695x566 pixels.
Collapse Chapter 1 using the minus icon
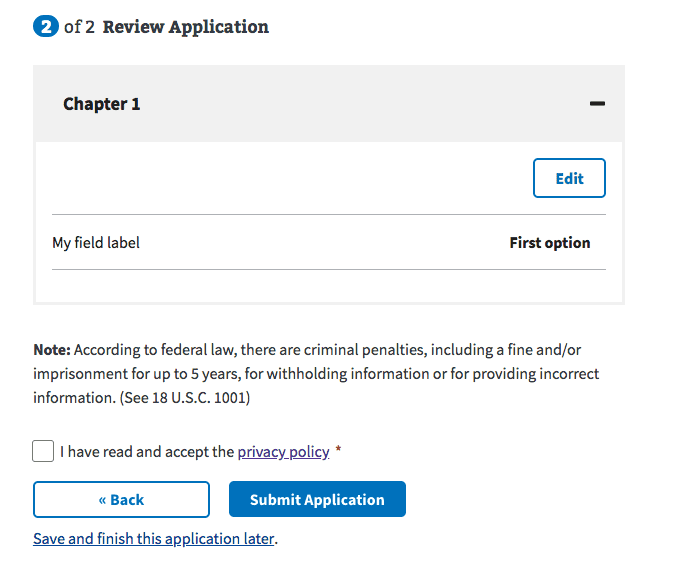click(x=597, y=104)
